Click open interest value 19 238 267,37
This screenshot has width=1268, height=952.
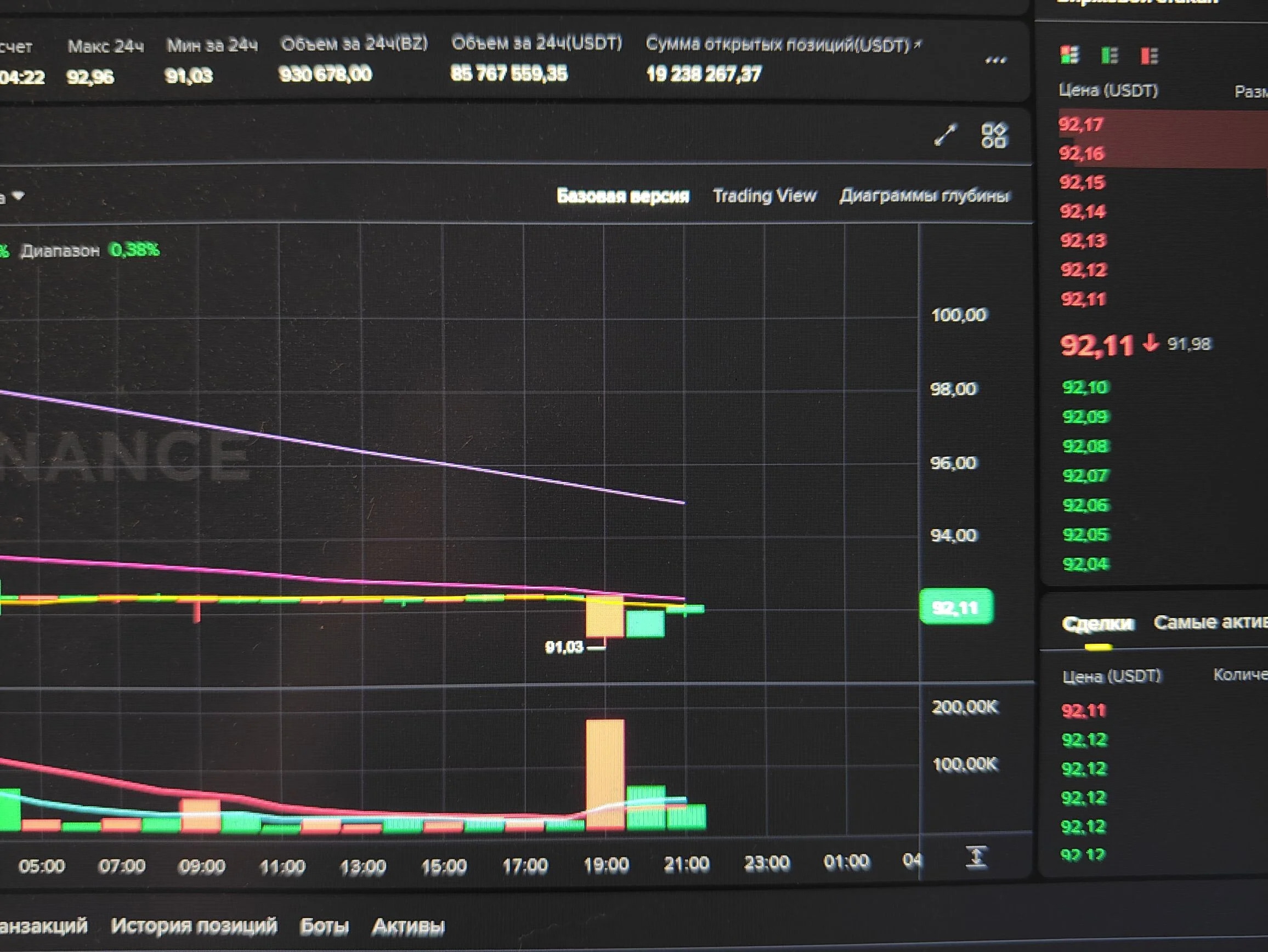704,74
